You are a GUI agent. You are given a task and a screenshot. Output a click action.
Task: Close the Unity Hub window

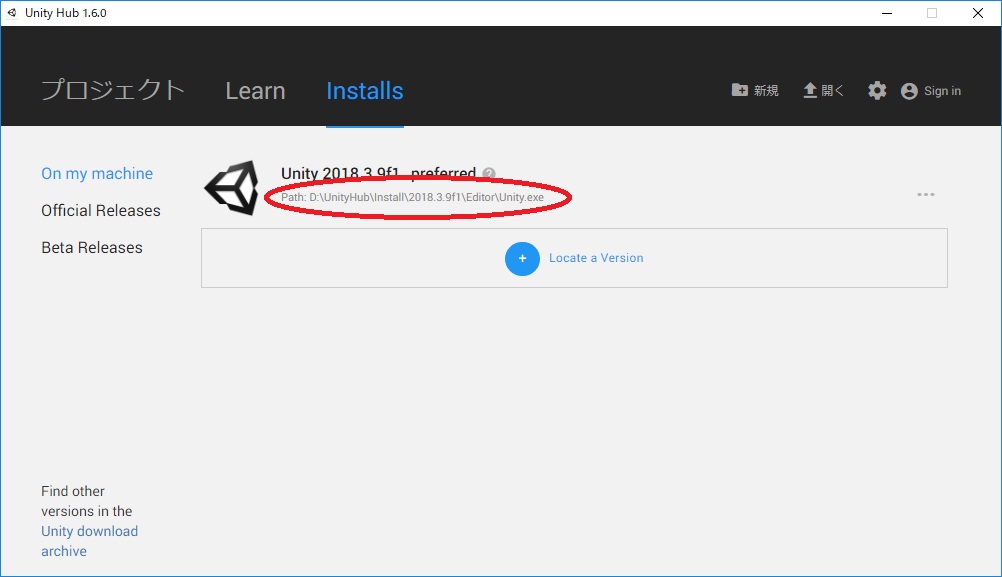pos(978,13)
